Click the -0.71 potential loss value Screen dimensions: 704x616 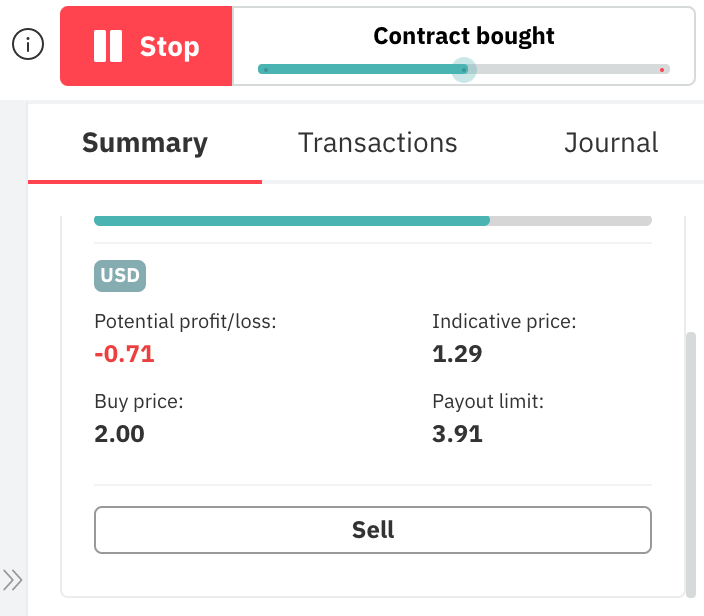124,353
